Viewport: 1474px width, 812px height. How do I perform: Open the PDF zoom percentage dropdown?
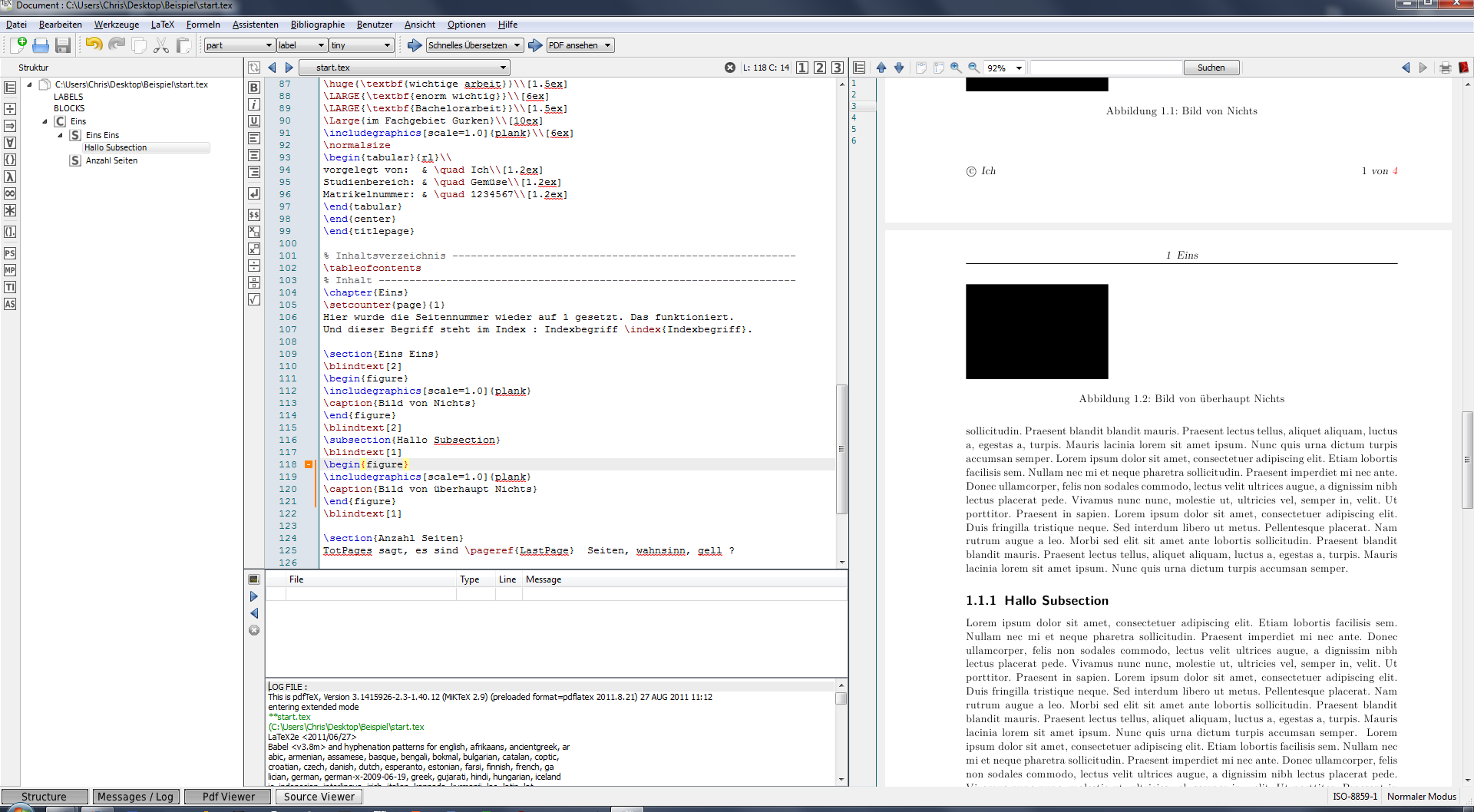coord(1019,68)
